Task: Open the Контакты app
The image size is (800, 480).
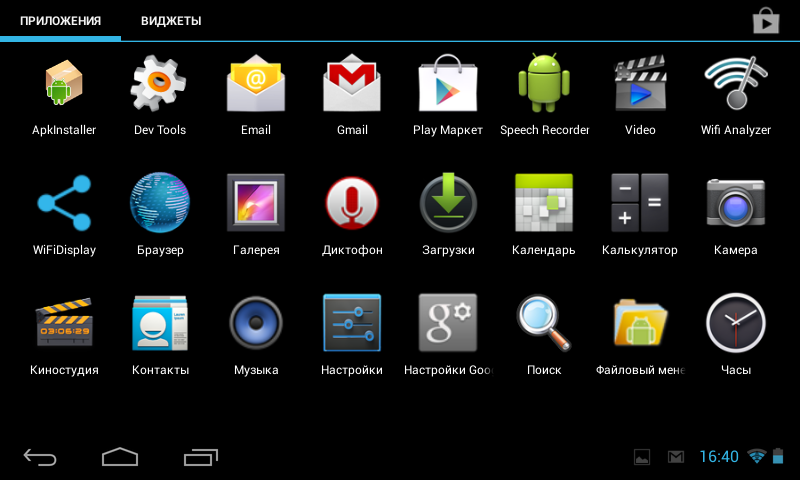Action: (160, 323)
